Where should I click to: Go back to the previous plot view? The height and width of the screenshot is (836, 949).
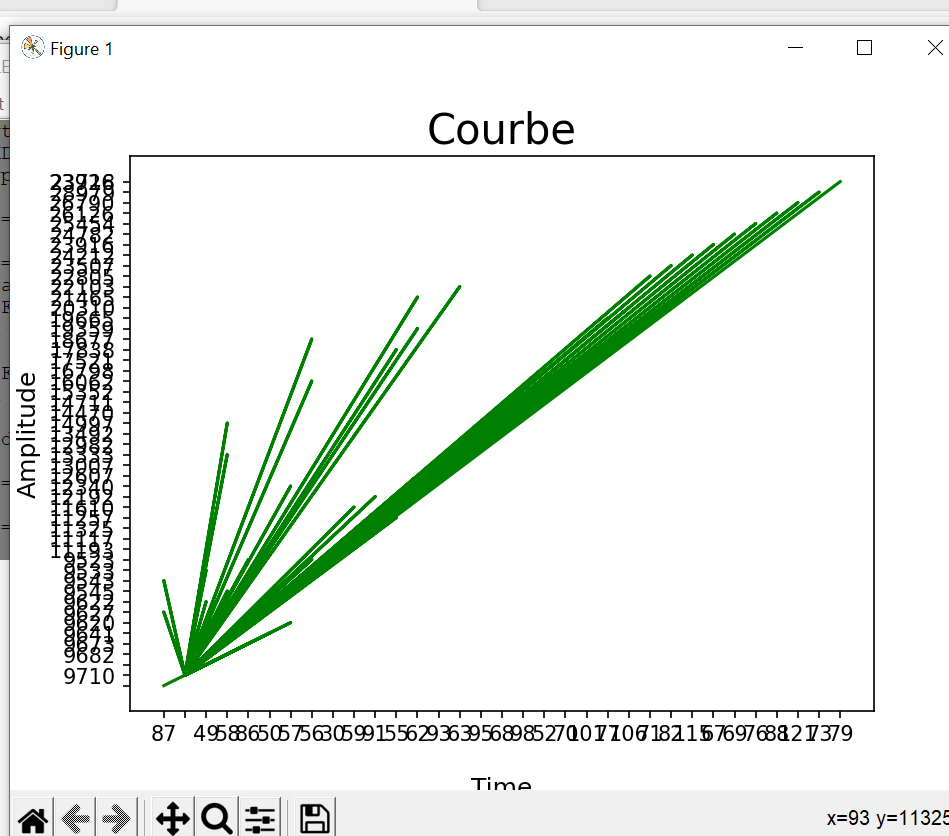75,819
